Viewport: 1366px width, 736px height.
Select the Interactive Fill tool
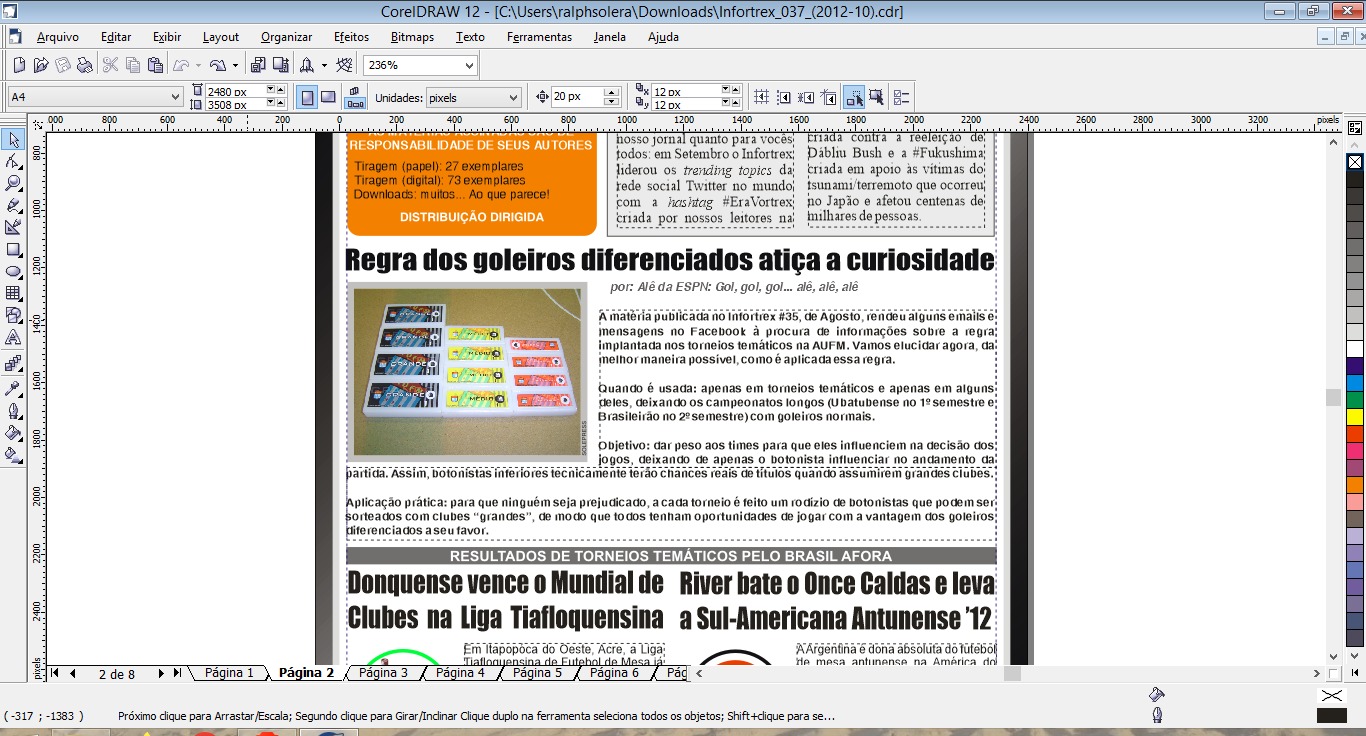[x=13, y=455]
